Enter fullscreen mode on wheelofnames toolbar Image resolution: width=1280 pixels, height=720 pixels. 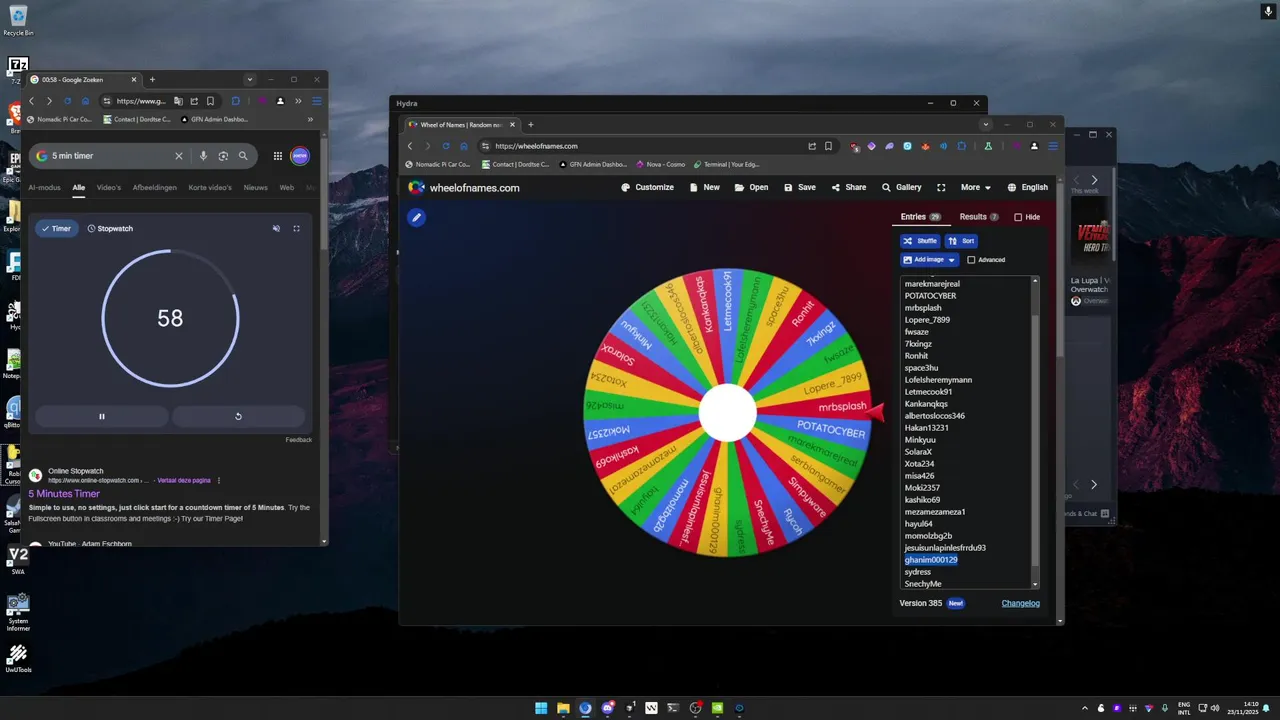click(x=941, y=187)
